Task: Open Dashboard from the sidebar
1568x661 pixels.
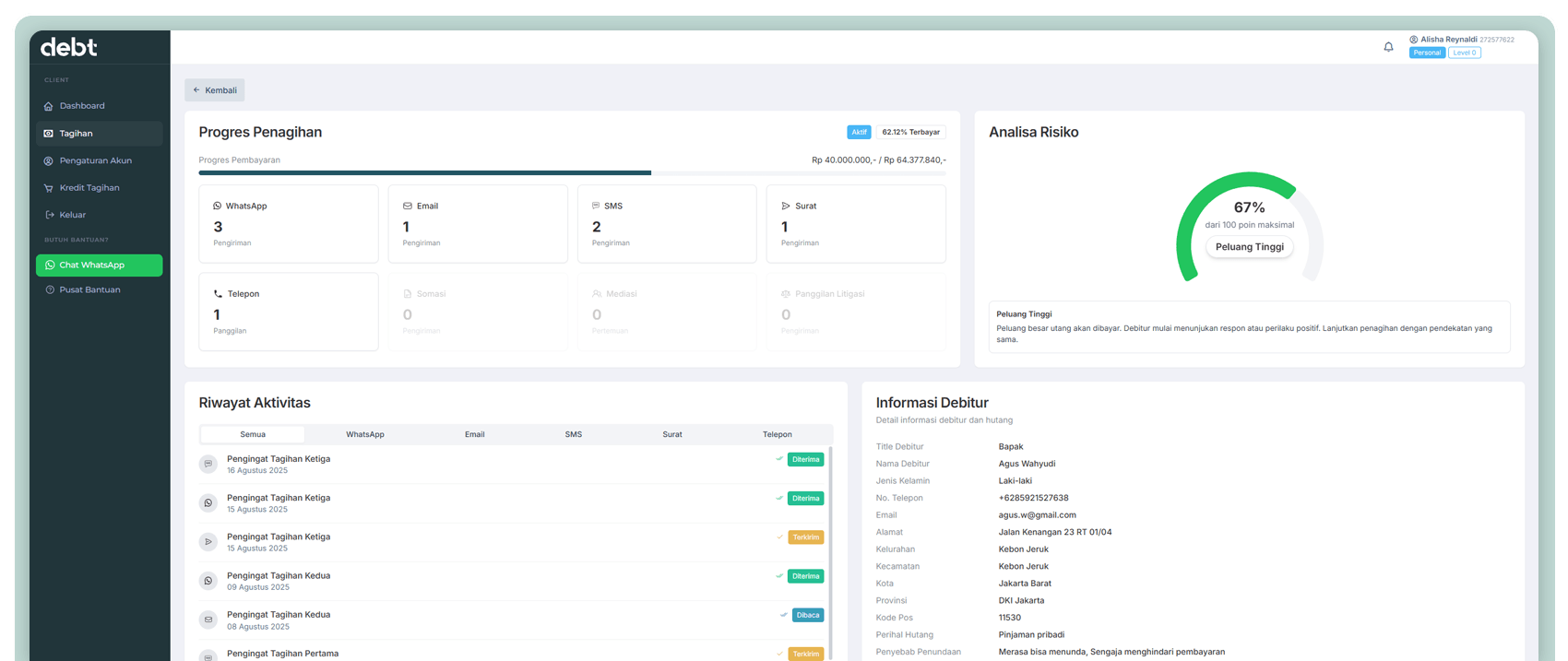Action: [x=82, y=106]
